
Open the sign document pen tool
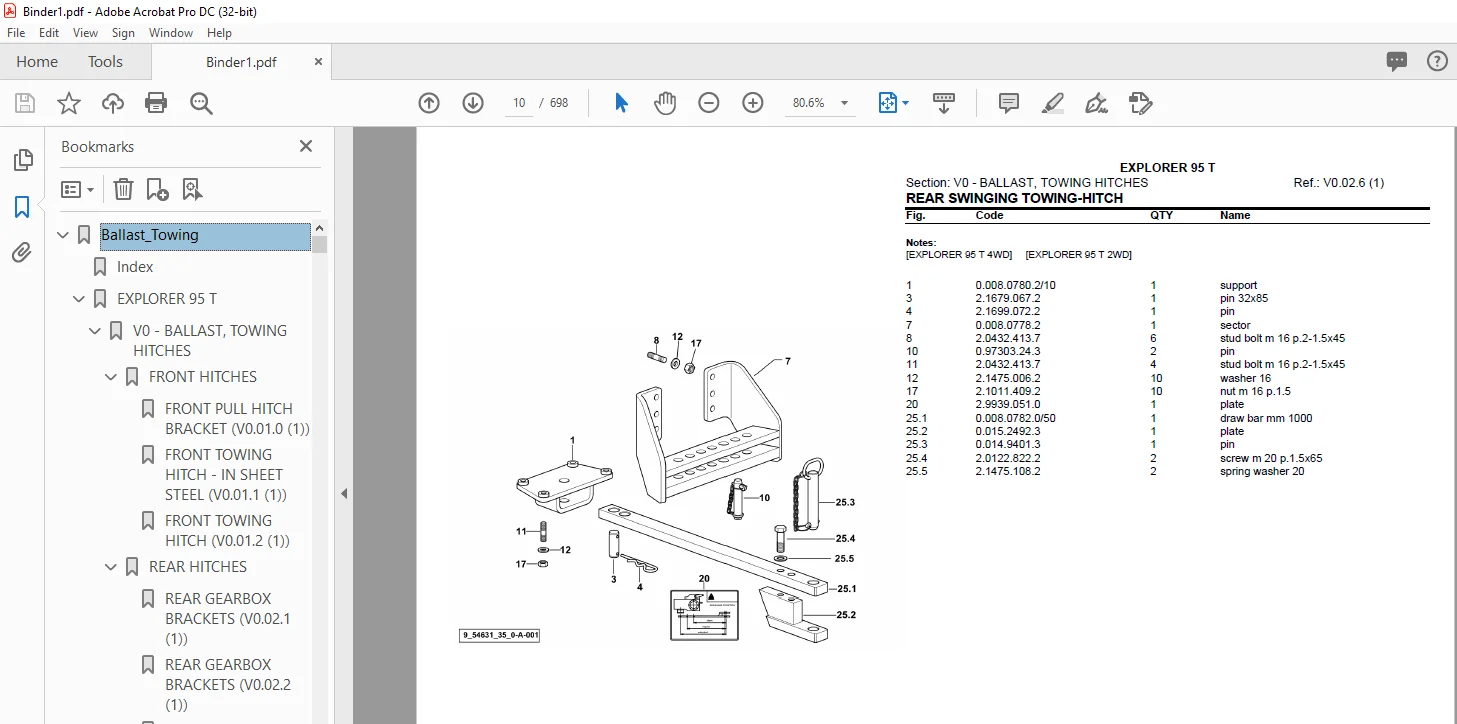1097,103
